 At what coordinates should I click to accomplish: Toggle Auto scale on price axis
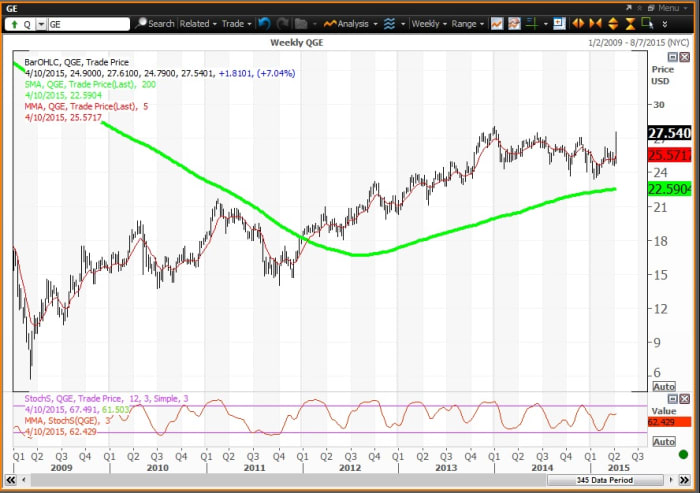tap(663, 386)
